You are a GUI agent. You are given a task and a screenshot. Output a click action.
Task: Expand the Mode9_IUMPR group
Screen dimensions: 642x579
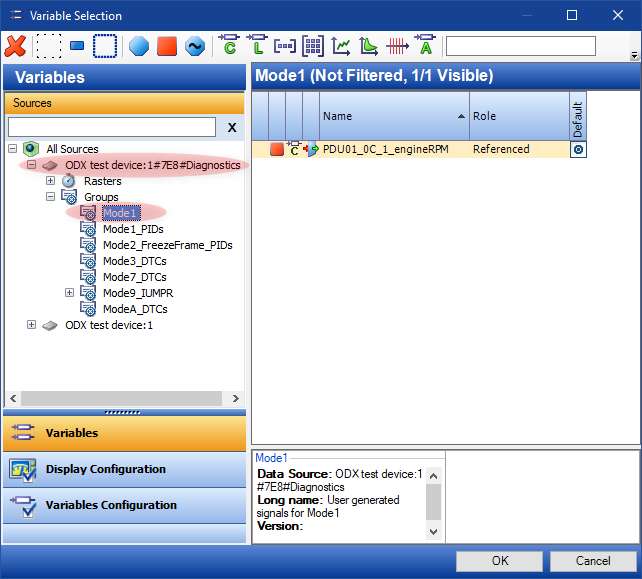pos(69,293)
